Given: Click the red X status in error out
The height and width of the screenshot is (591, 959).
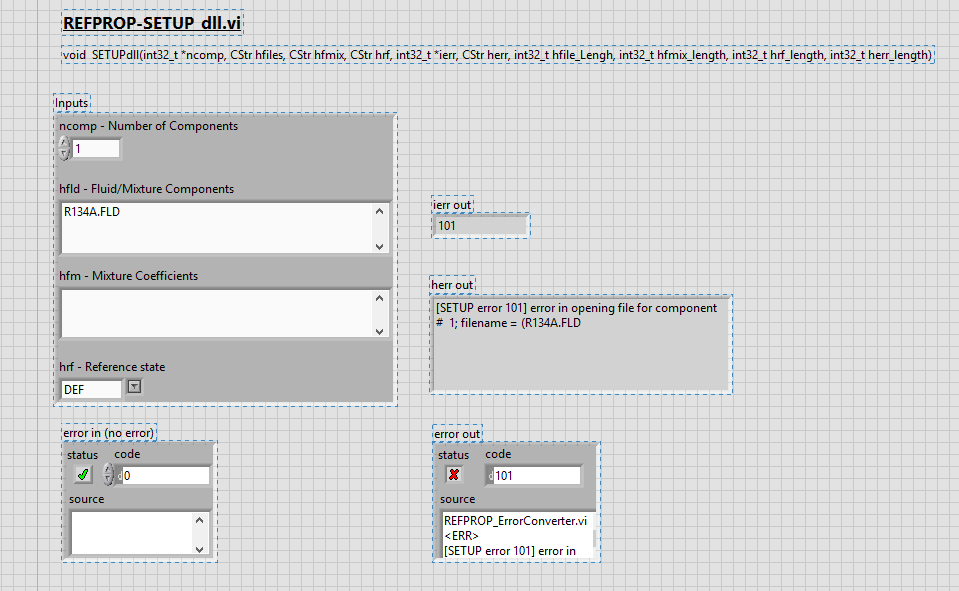Looking at the screenshot, I should pos(454,474).
